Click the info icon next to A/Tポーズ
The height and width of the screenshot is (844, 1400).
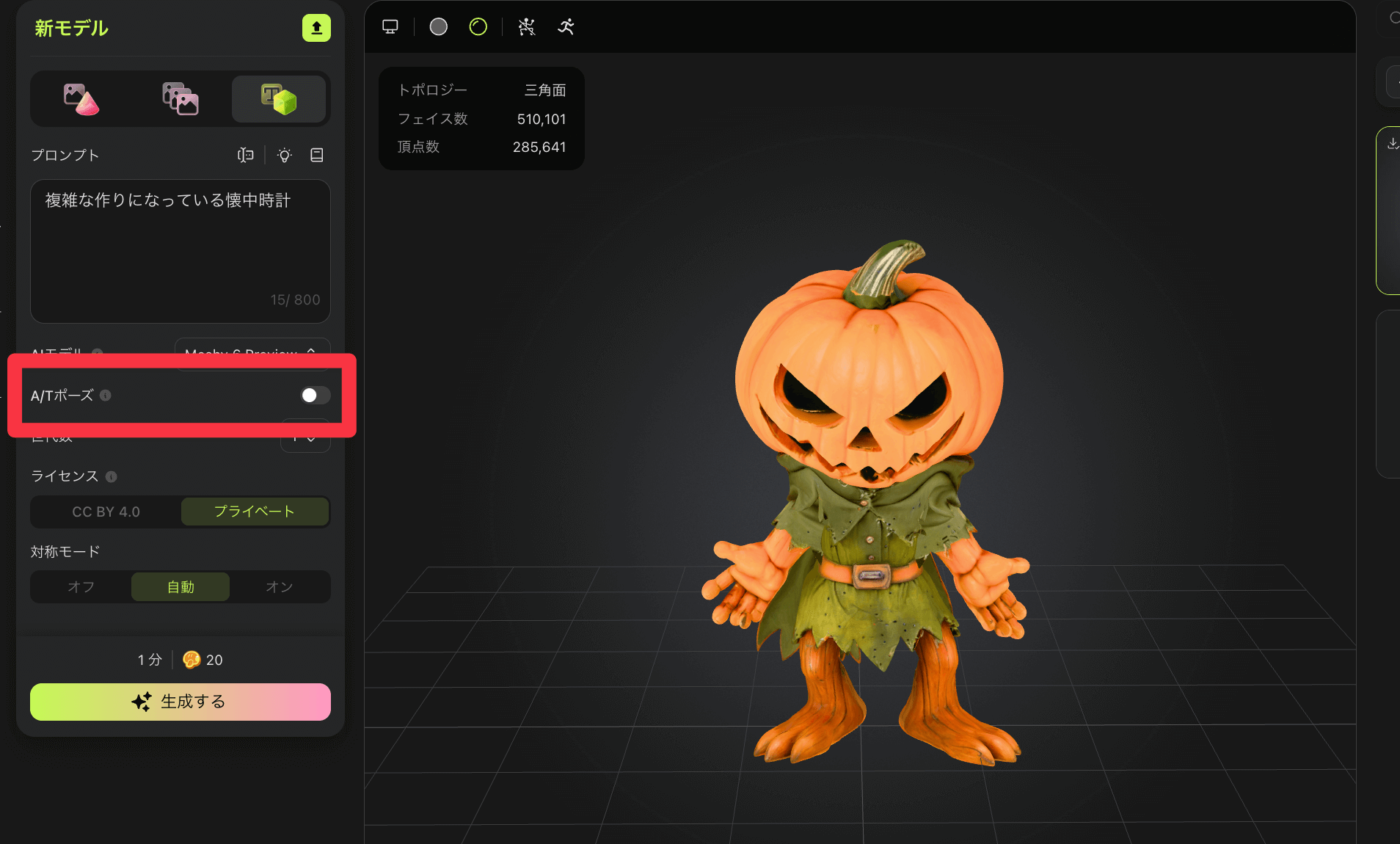click(x=106, y=396)
